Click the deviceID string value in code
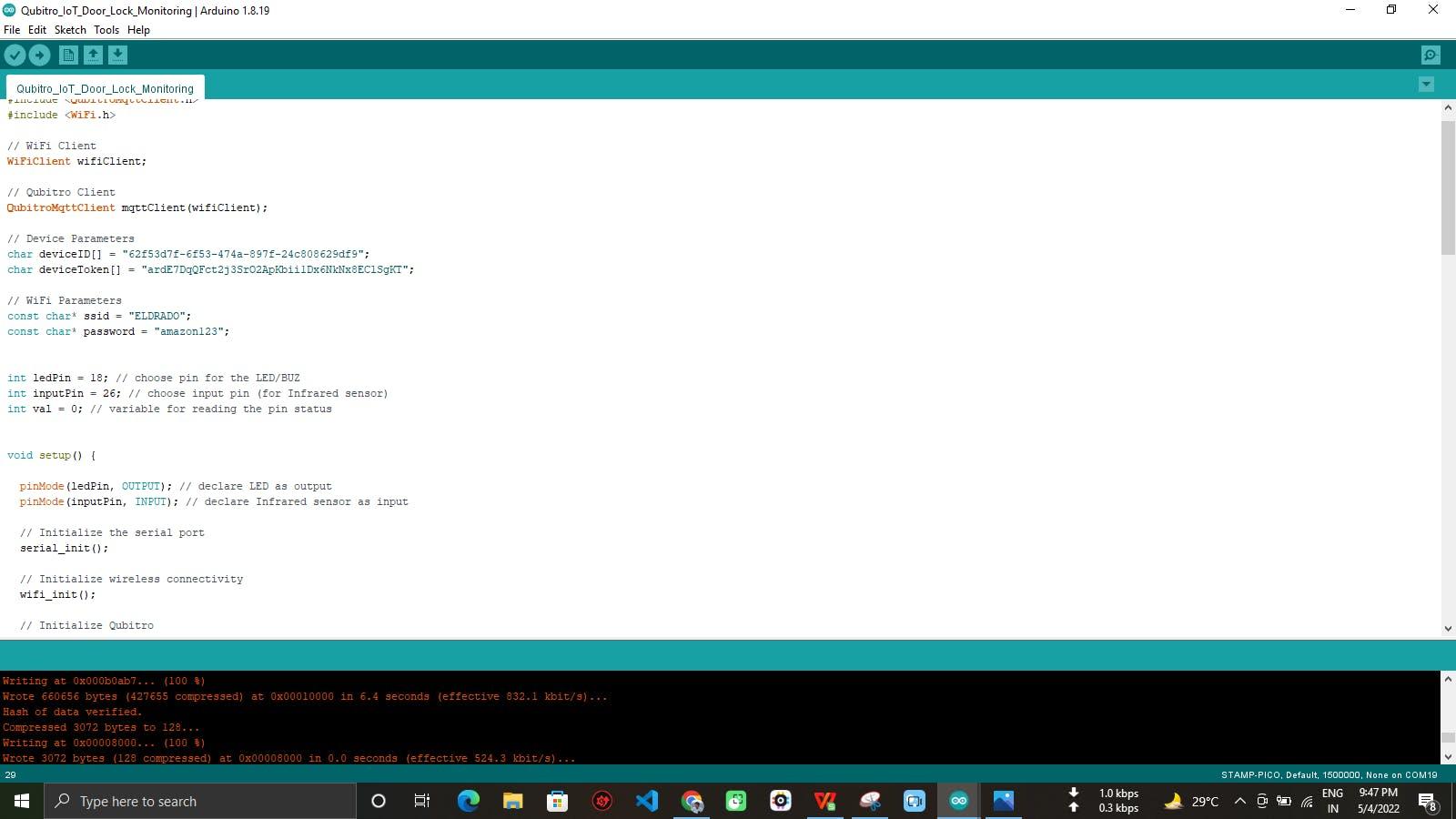This screenshot has height=819, width=1456. pos(243,254)
